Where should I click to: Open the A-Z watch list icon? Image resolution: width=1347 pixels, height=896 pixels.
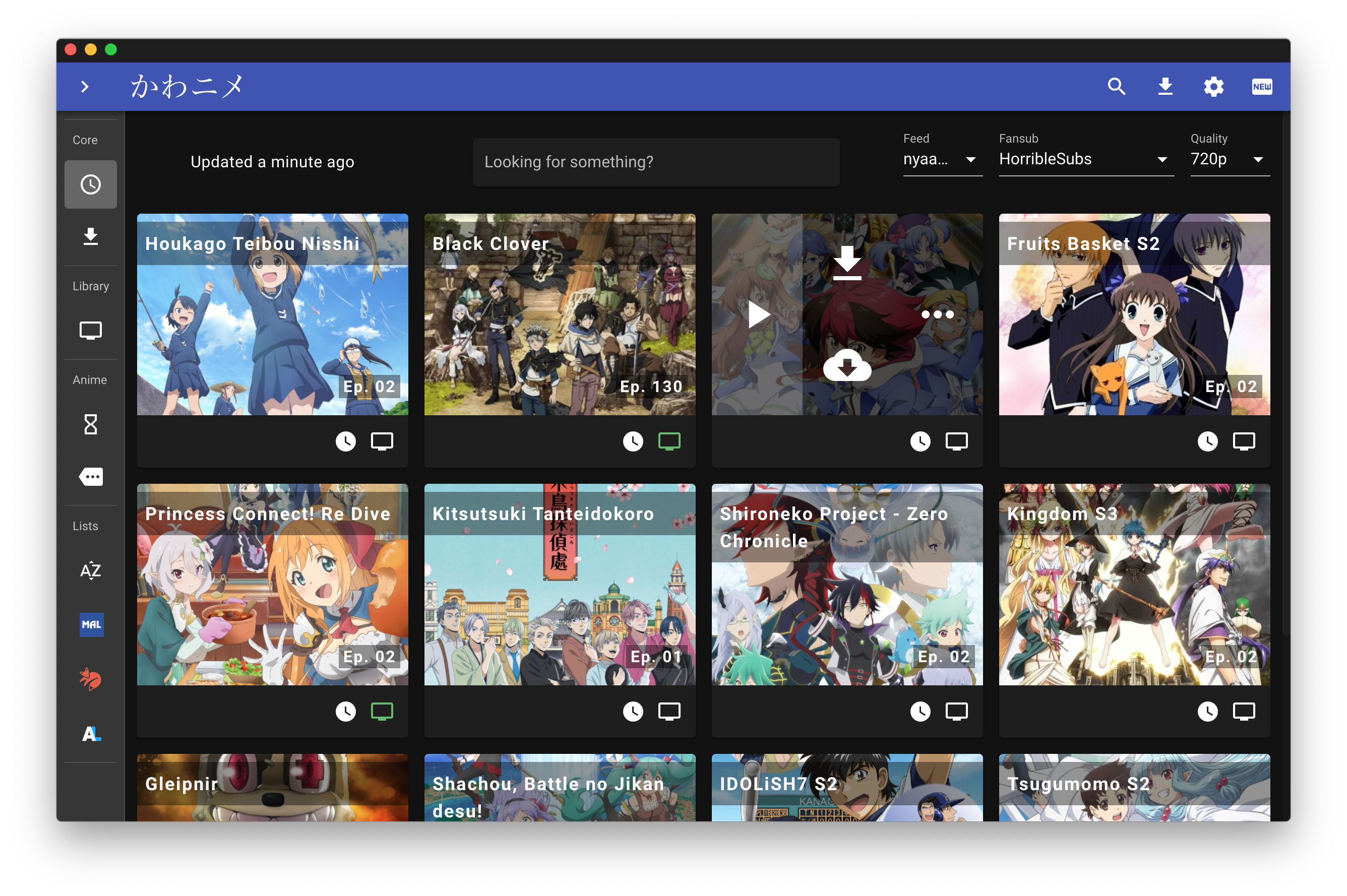(91, 570)
